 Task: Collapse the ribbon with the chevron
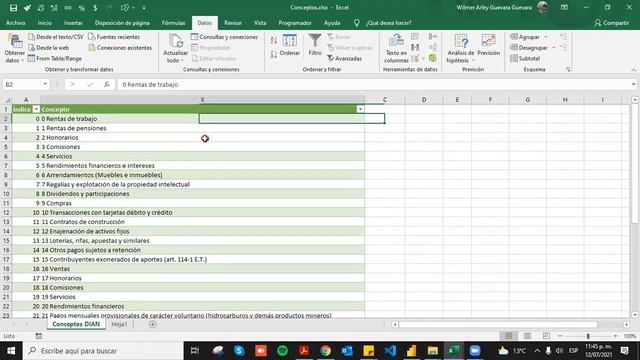pos(633,70)
